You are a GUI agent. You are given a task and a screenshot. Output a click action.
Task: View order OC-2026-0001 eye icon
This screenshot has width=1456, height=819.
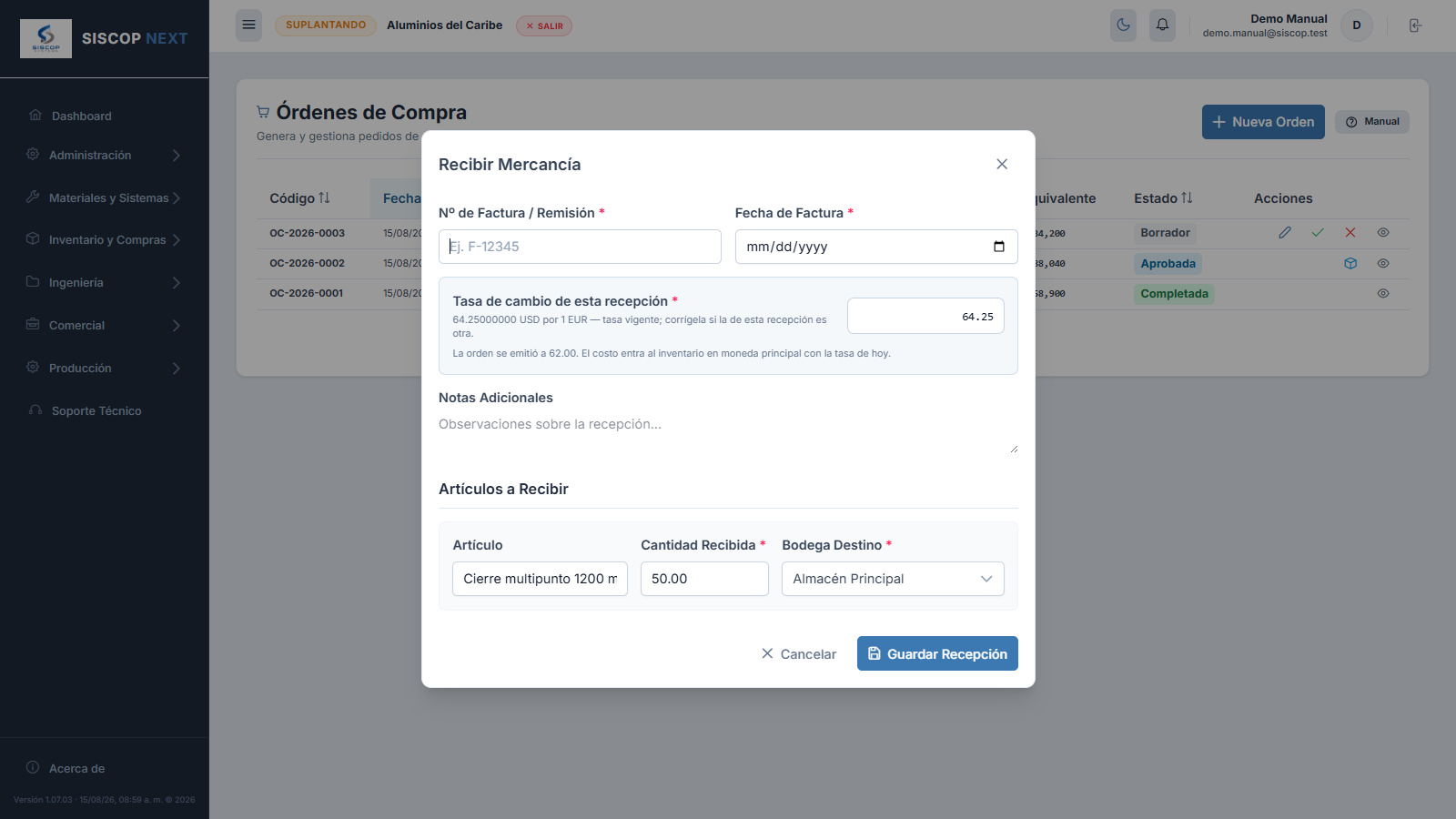pyautogui.click(x=1383, y=293)
